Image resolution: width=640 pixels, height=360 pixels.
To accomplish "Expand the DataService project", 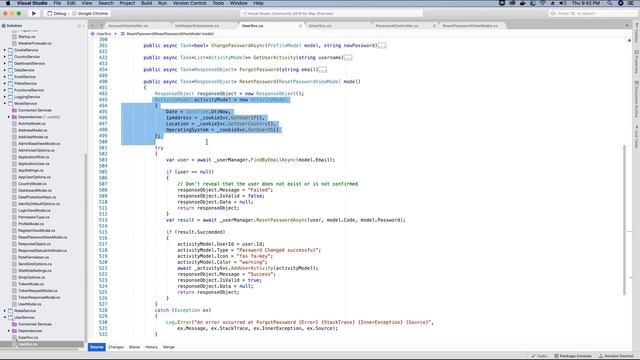I will (5, 70).
